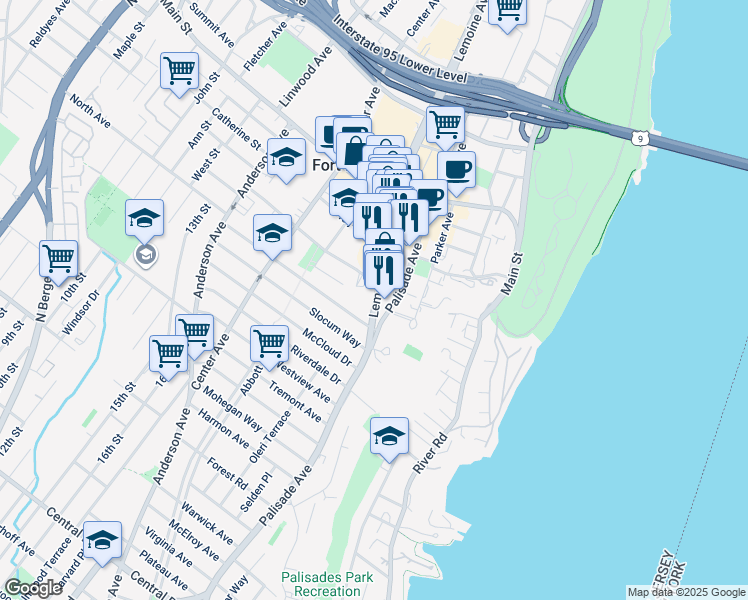The image size is (748, 600).
Task: Select the Reldyes Ave street label
Action: [50, 24]
